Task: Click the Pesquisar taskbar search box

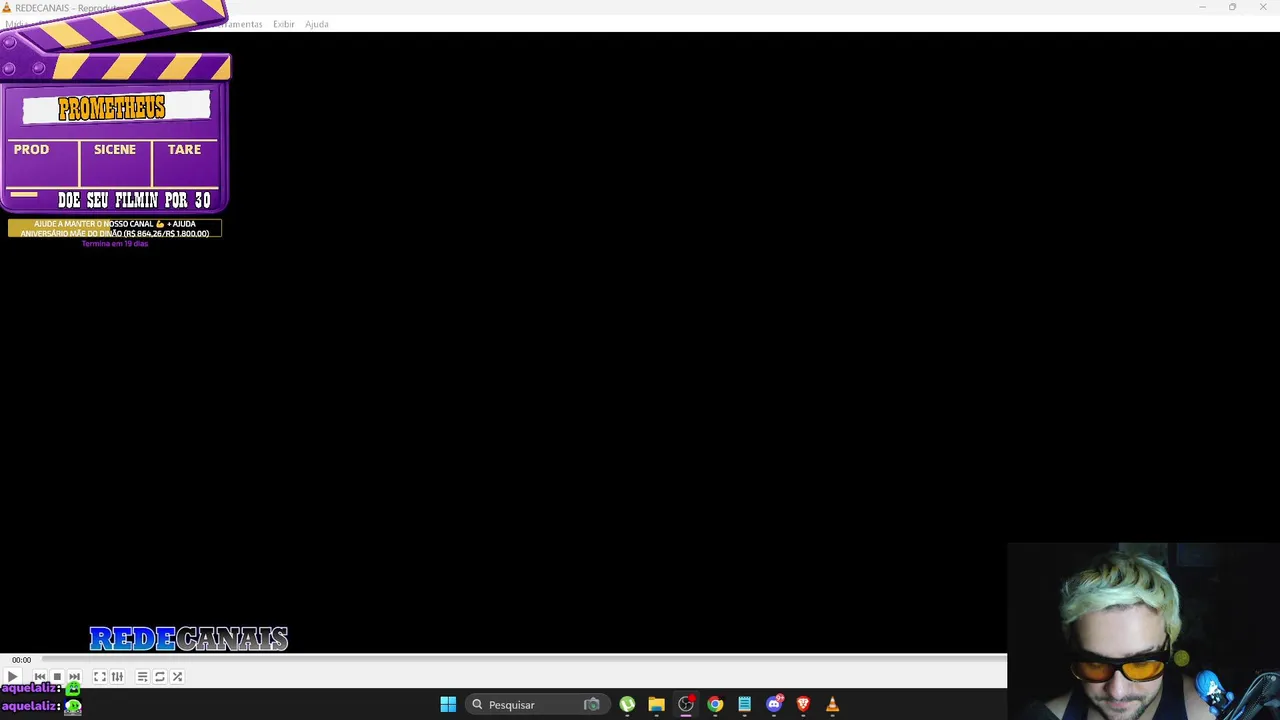Action: tap(536, 705)
